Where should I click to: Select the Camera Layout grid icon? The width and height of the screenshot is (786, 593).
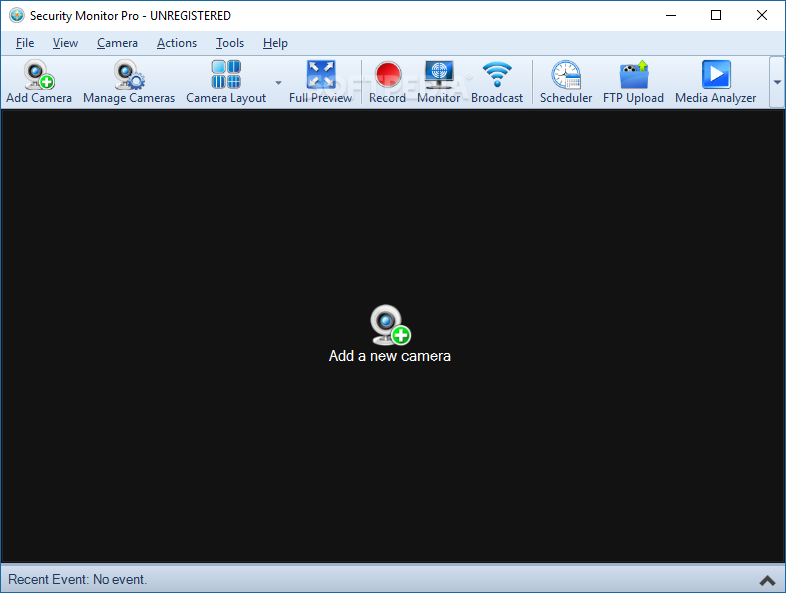point(226,75)
